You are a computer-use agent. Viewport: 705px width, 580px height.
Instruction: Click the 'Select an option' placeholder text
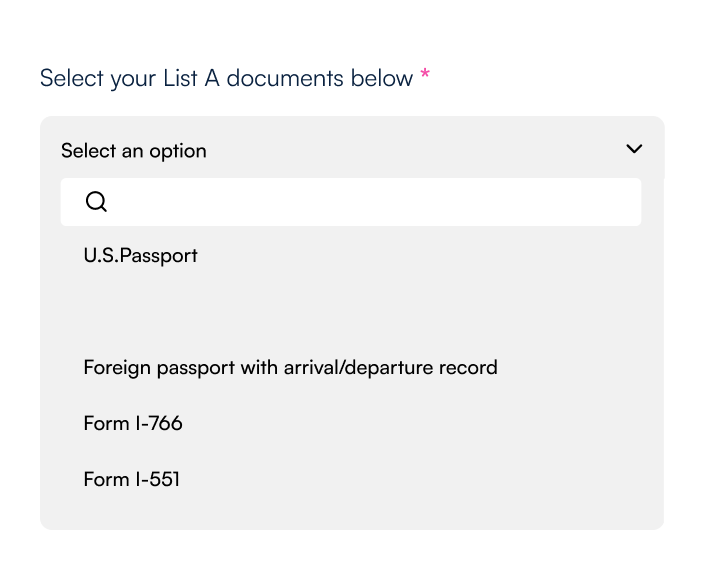click(134, 151)
